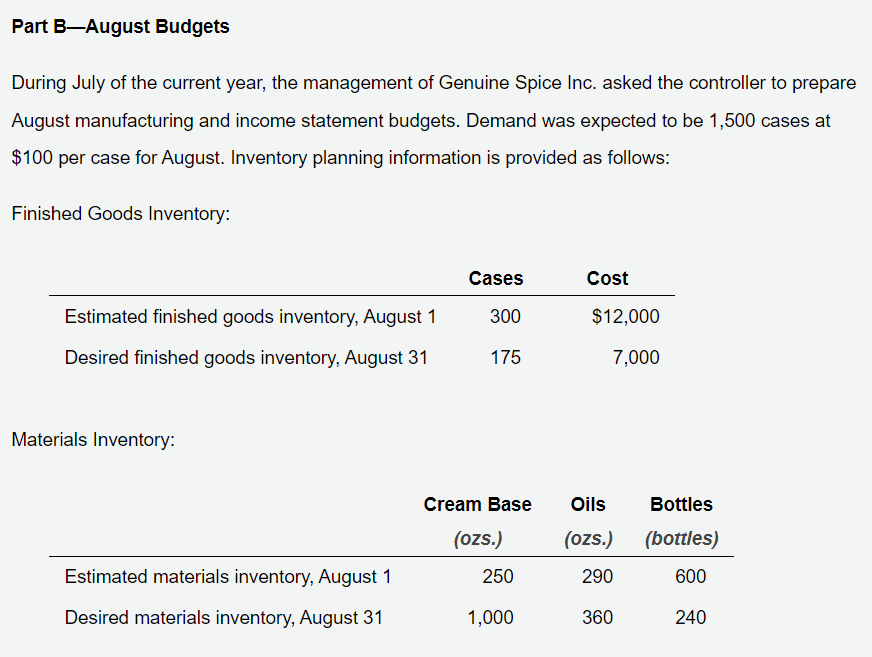This screenshot has width=872, height=657.
Task: Select the 'Bottles' column header
Action: [x=681, y=505]
